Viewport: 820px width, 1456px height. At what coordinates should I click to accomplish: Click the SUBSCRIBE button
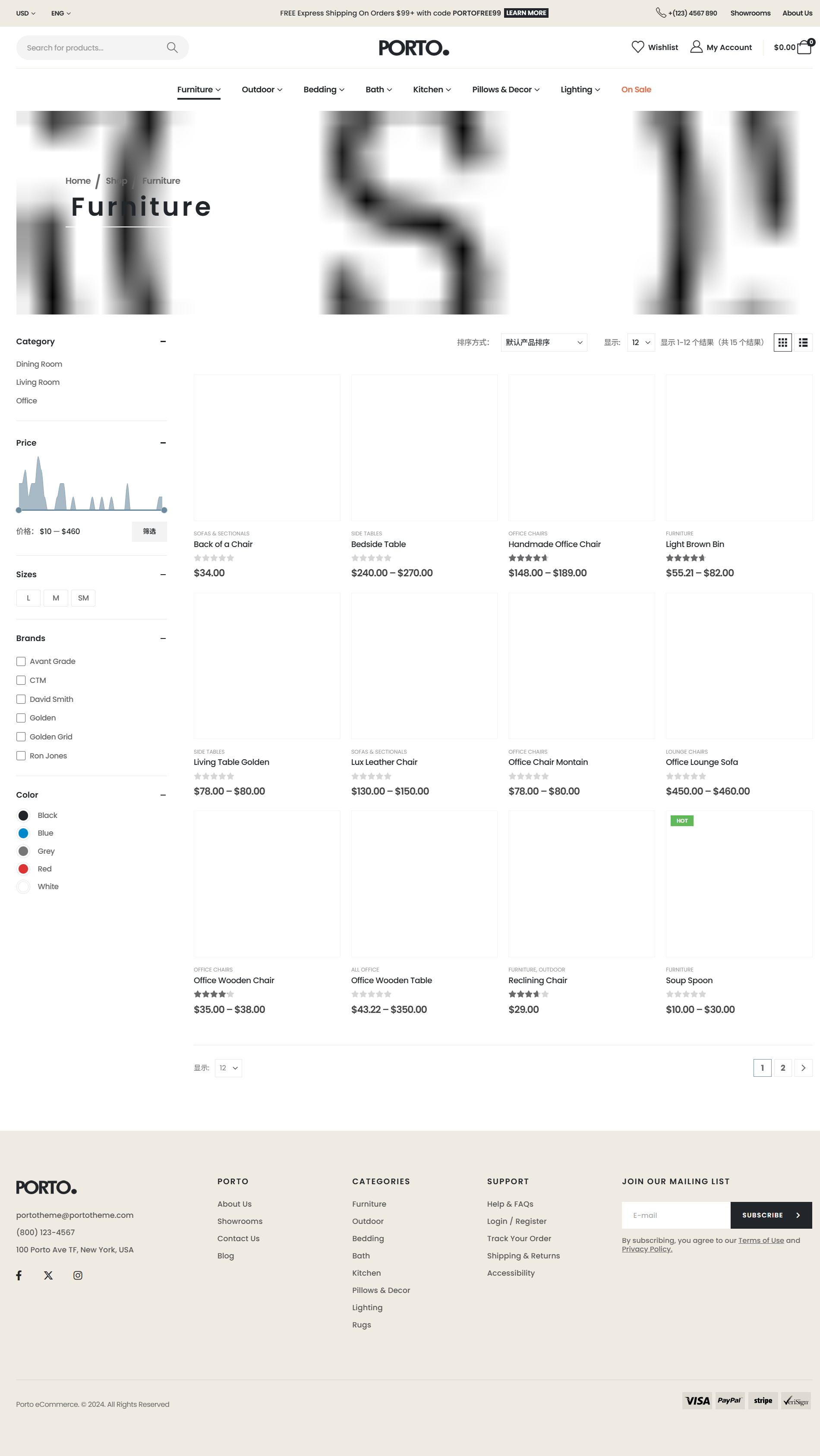point(770,1215)
